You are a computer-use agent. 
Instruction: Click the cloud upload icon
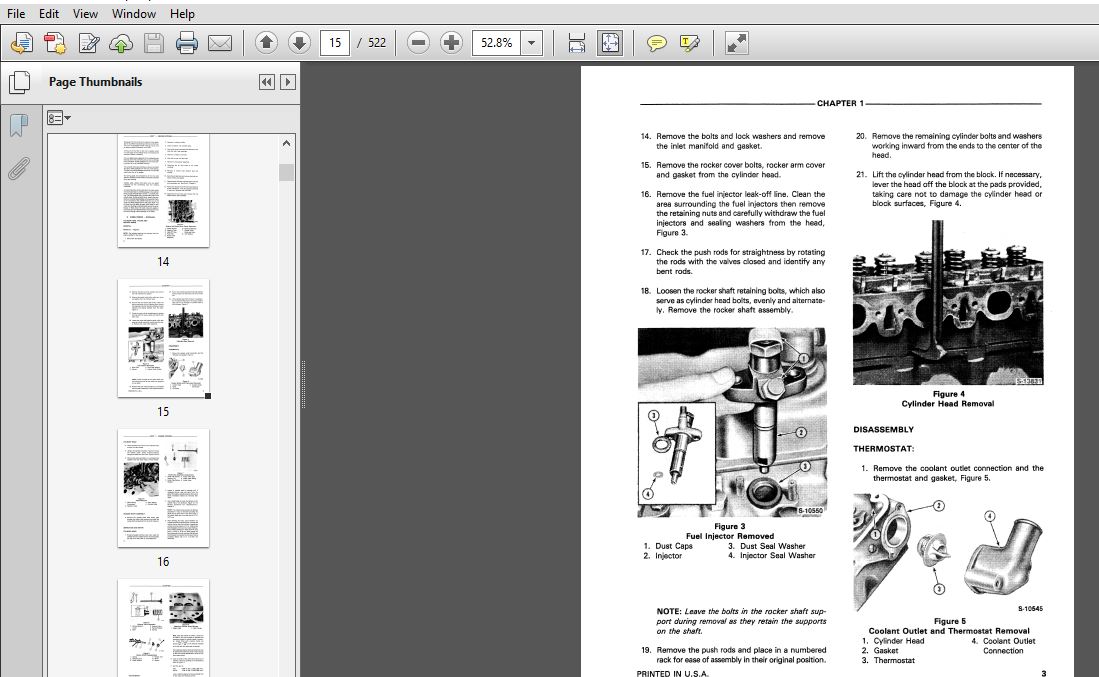(121, 43)
